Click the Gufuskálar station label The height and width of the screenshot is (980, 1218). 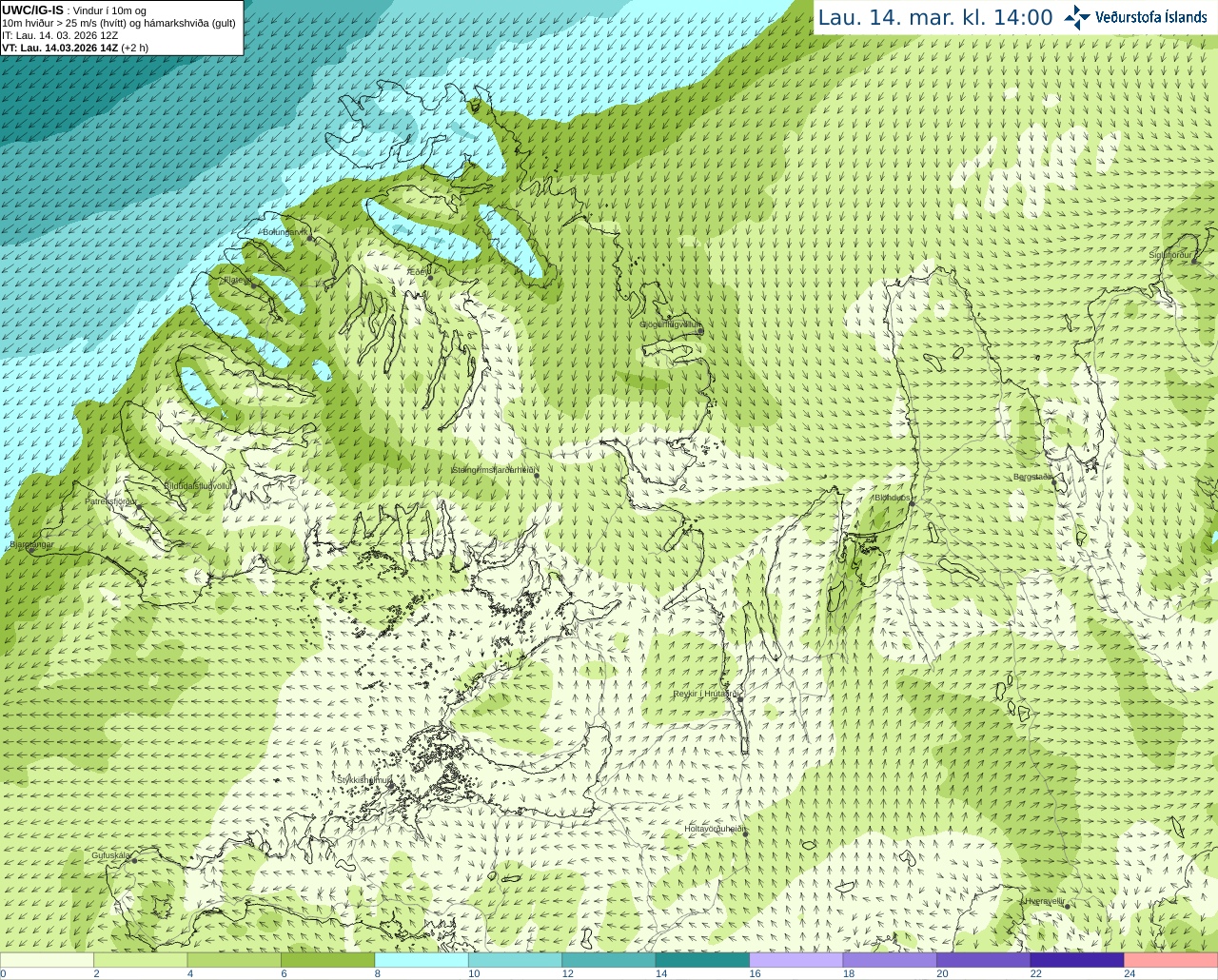[111, 855]
